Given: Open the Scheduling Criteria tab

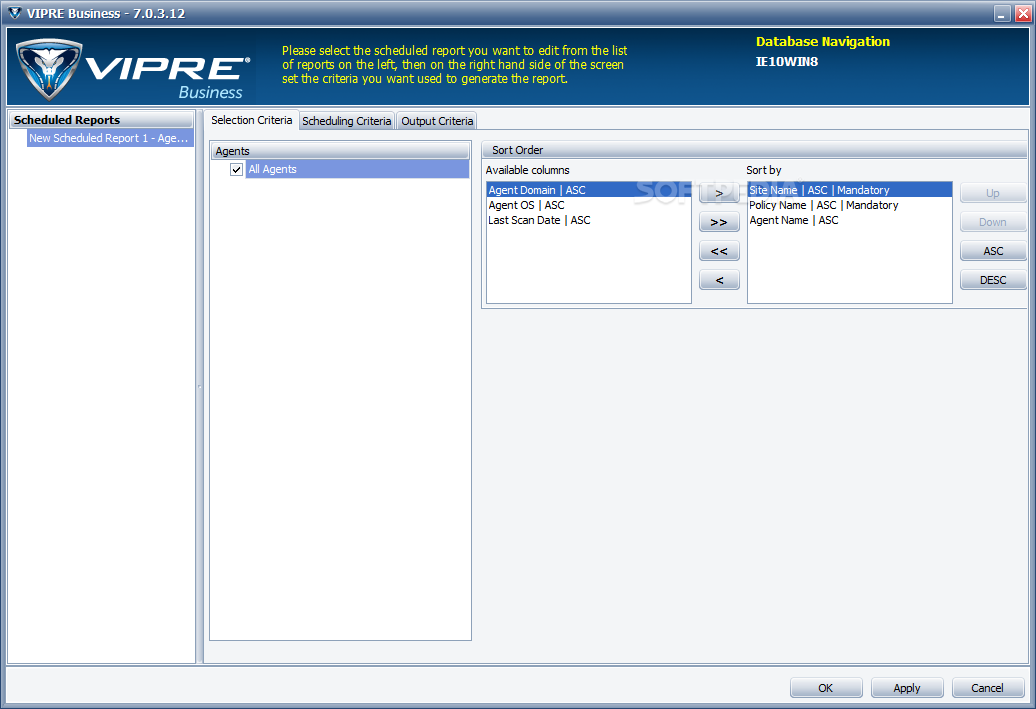Looking at the screenshot, I should point(347,121).
